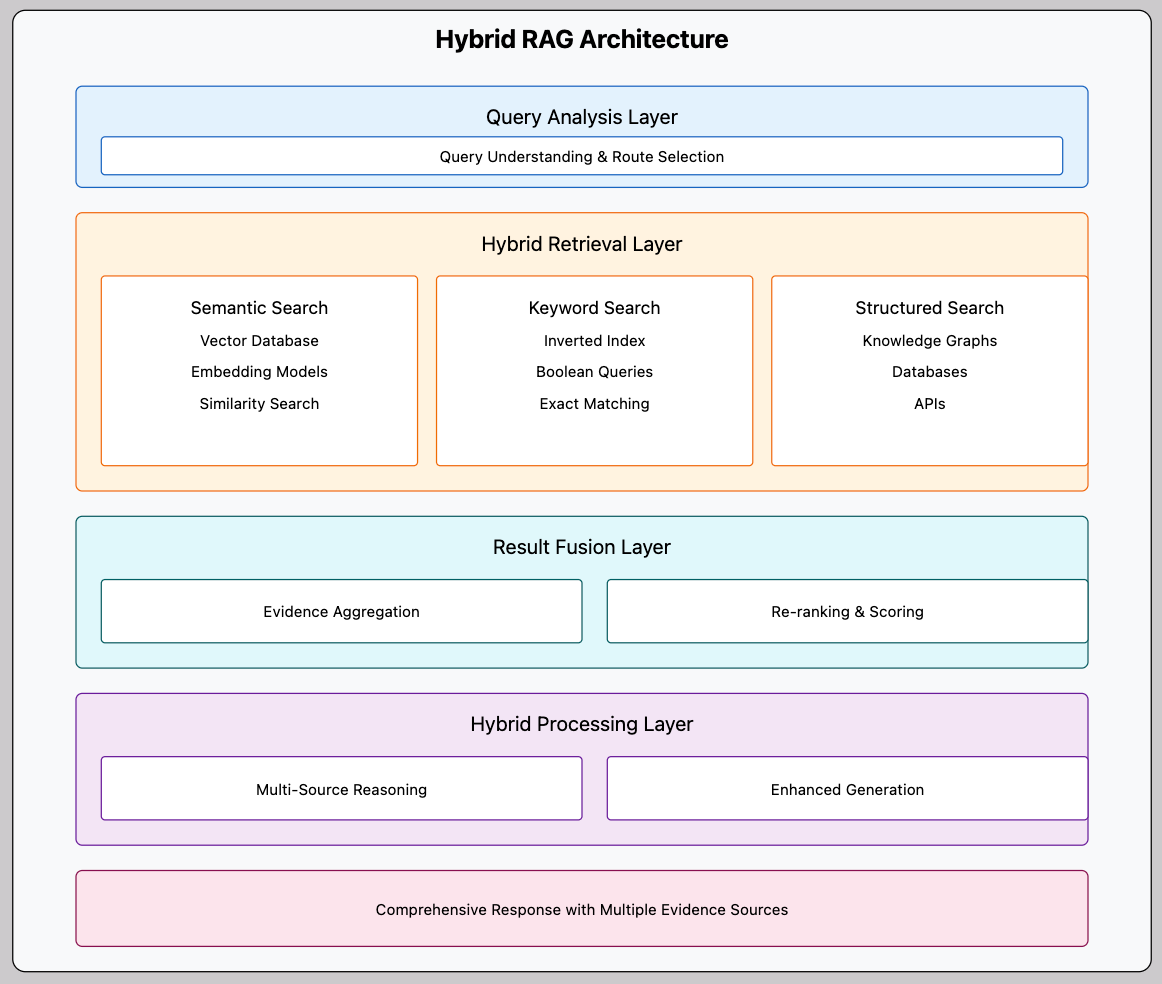
Task: Select the Re-ranking & Scoring box
Action: tap(847, 611)
